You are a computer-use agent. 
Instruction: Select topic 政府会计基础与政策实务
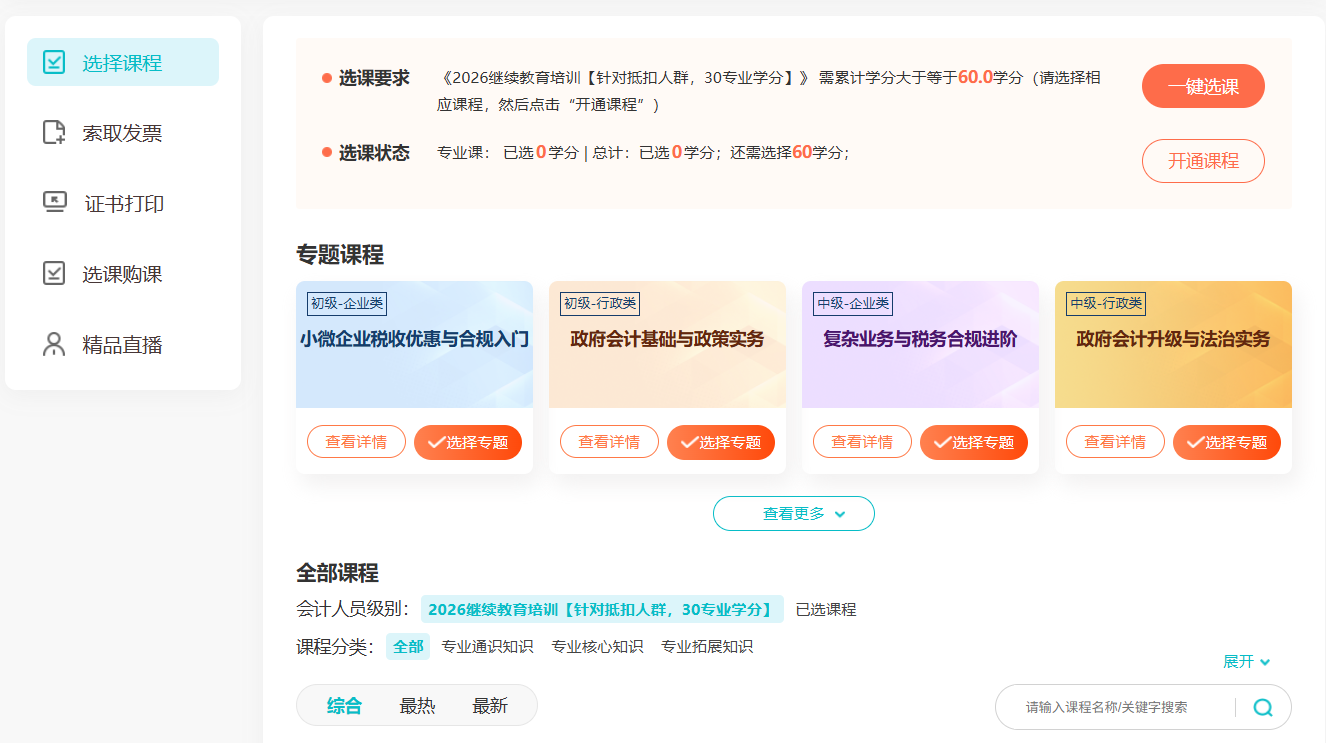(x=721, y=442)
